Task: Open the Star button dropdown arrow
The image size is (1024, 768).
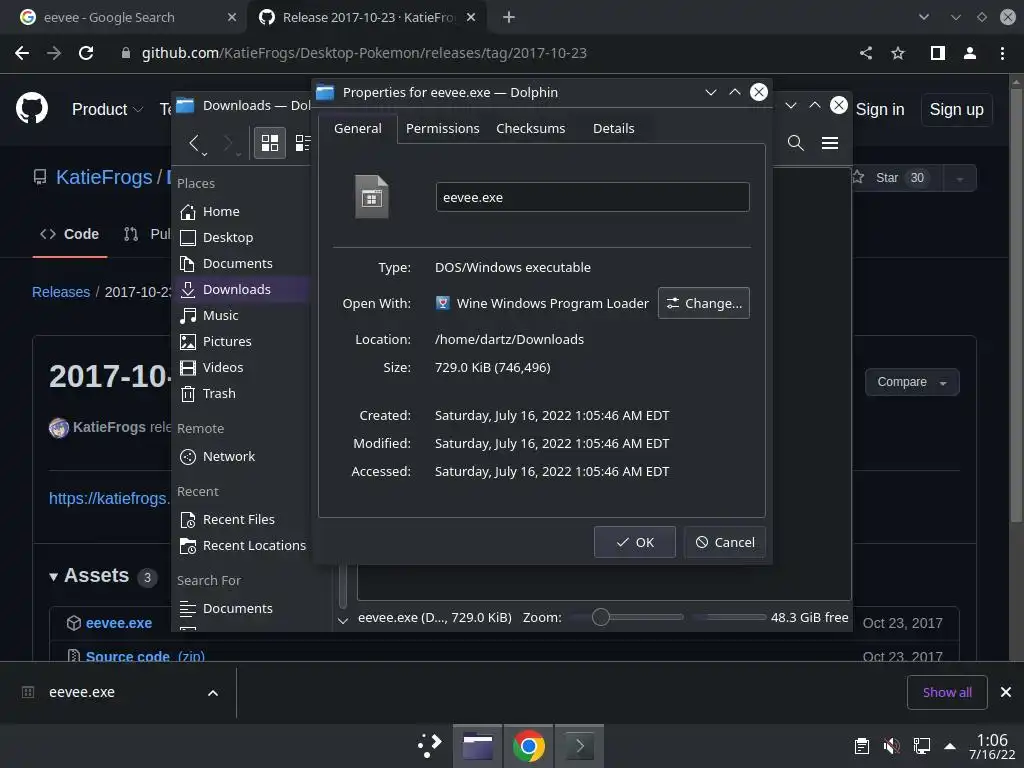Action: pos(959,178)
